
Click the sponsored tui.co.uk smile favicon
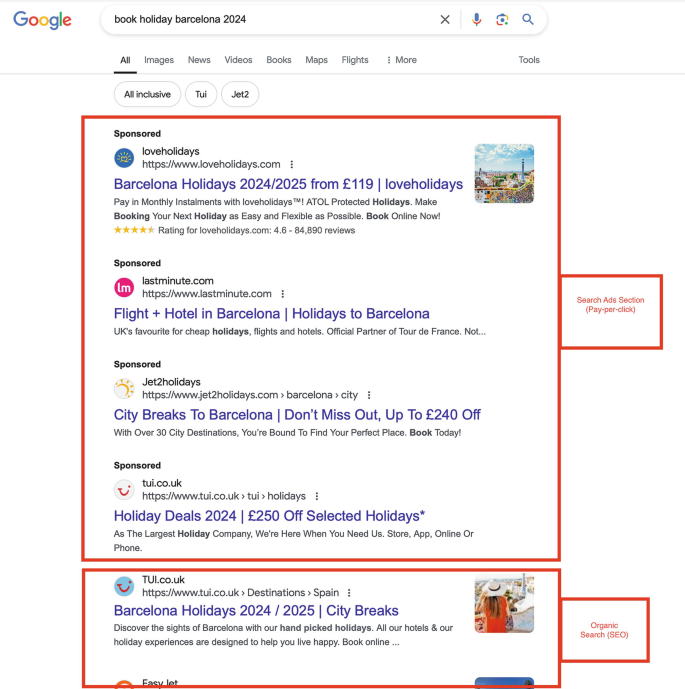point(124,490)
